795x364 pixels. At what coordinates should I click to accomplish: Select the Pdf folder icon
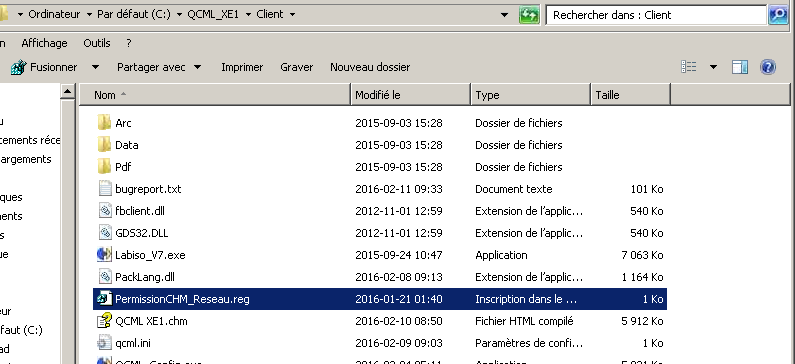point(104,167)
